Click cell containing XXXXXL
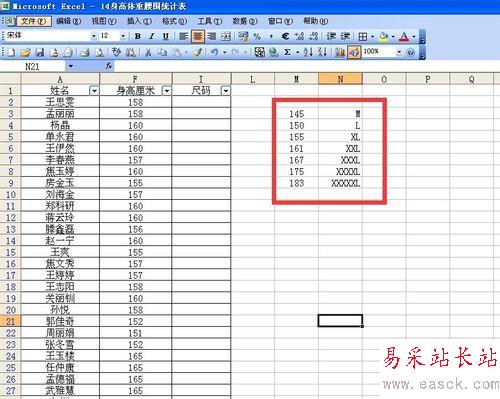 click(340, 183)
